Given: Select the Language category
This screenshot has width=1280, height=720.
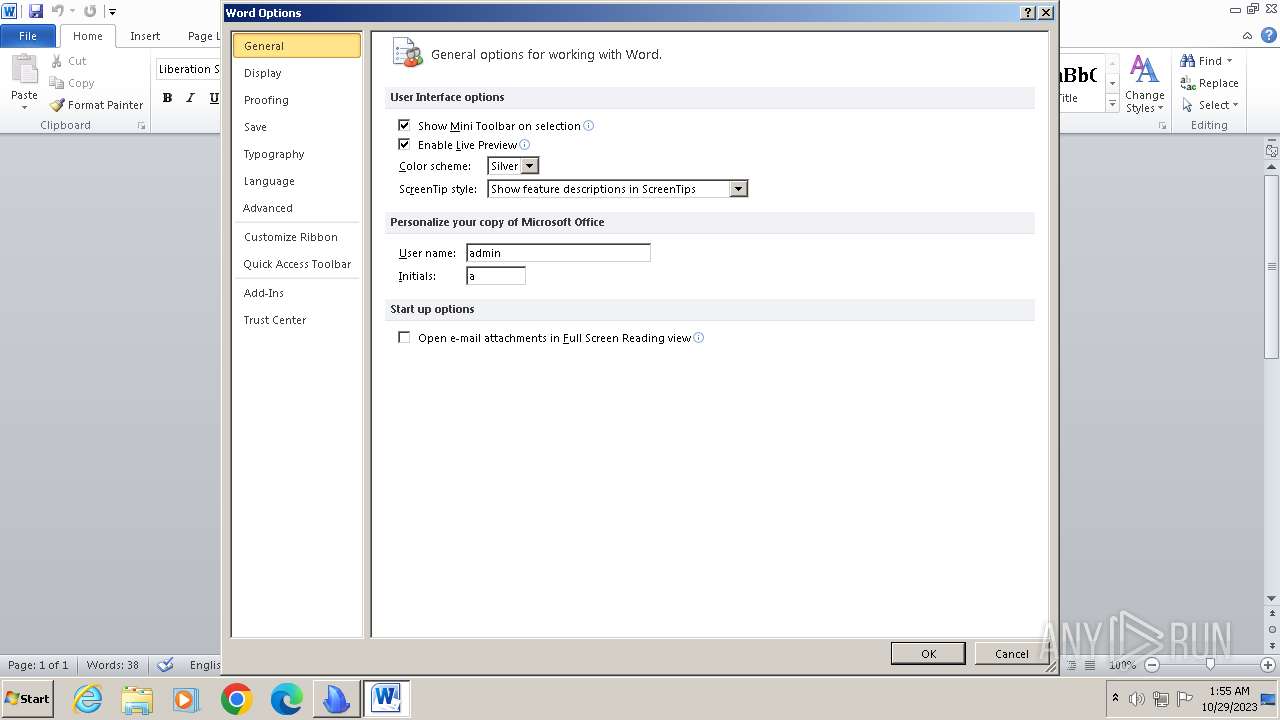Looking at the screenshot, I should pyautogui.click(x=296, y=181).
